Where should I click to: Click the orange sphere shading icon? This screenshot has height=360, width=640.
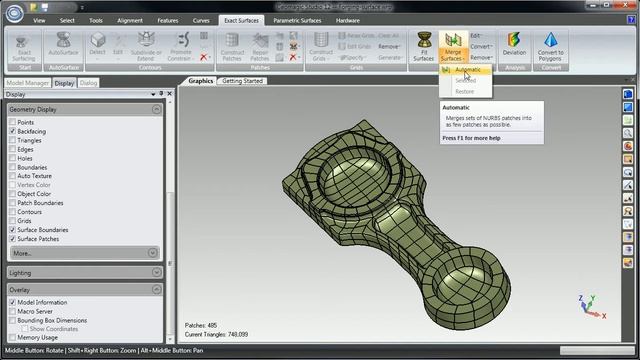[628, 146]
